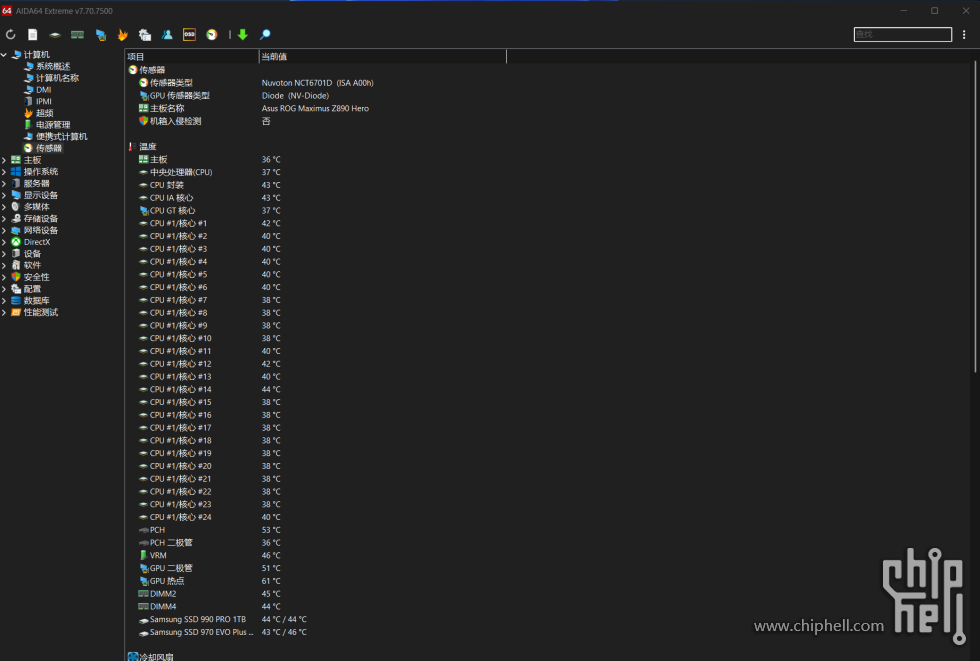Click the search input field
The width and height of the screenshot is (980, 661).
click(902, 34)
